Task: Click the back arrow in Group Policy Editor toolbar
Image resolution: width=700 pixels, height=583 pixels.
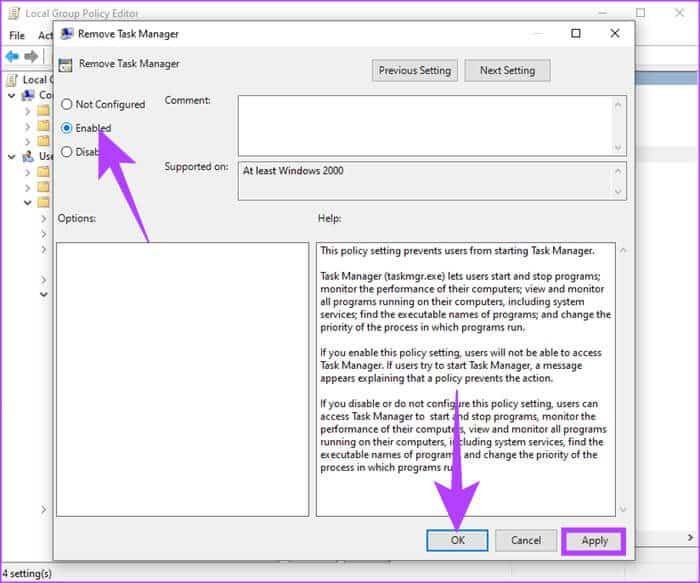Action: [x=12, y=56]
